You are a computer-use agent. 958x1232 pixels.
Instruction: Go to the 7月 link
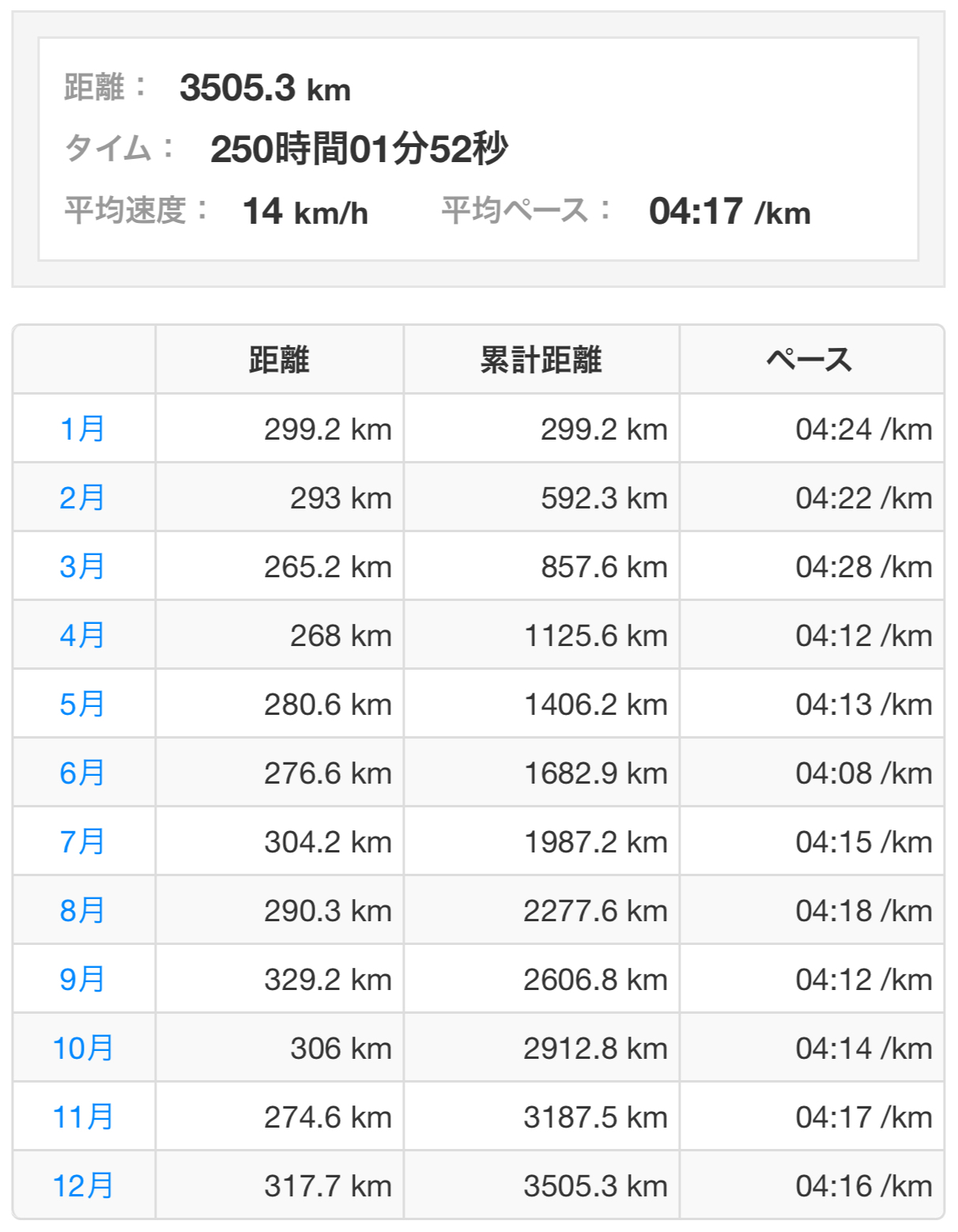[82, 841]
